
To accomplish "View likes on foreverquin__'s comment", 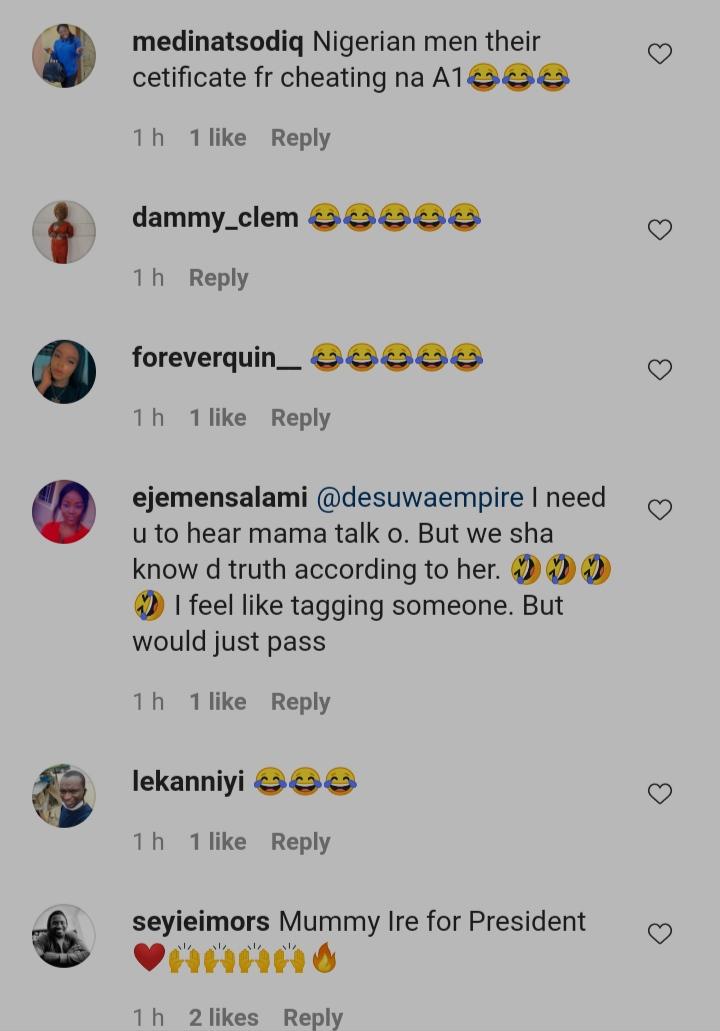I will point(218,418).
